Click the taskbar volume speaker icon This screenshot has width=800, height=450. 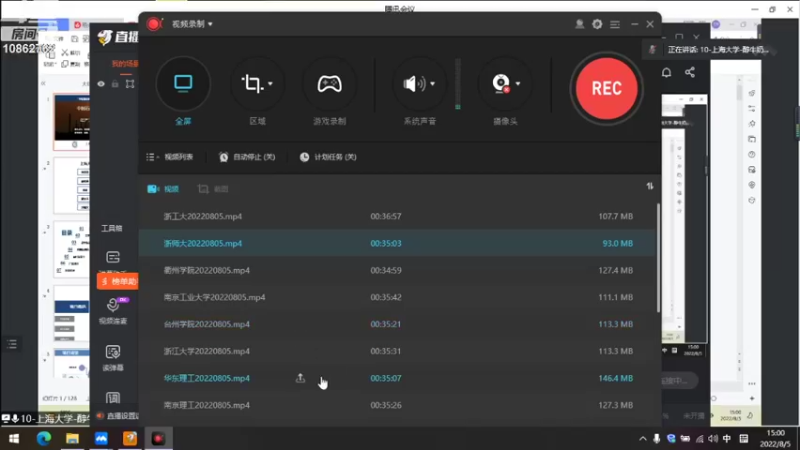pos(713,439)
